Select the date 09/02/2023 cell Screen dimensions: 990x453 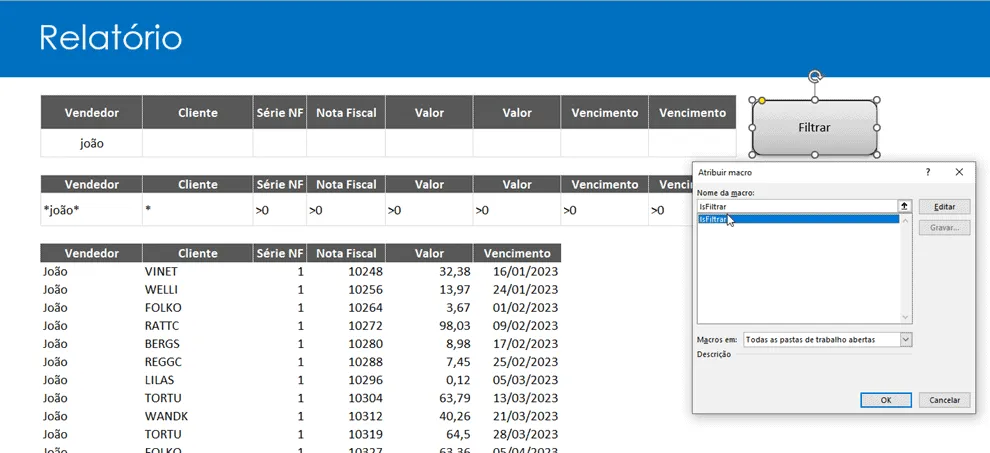point(517,326)
